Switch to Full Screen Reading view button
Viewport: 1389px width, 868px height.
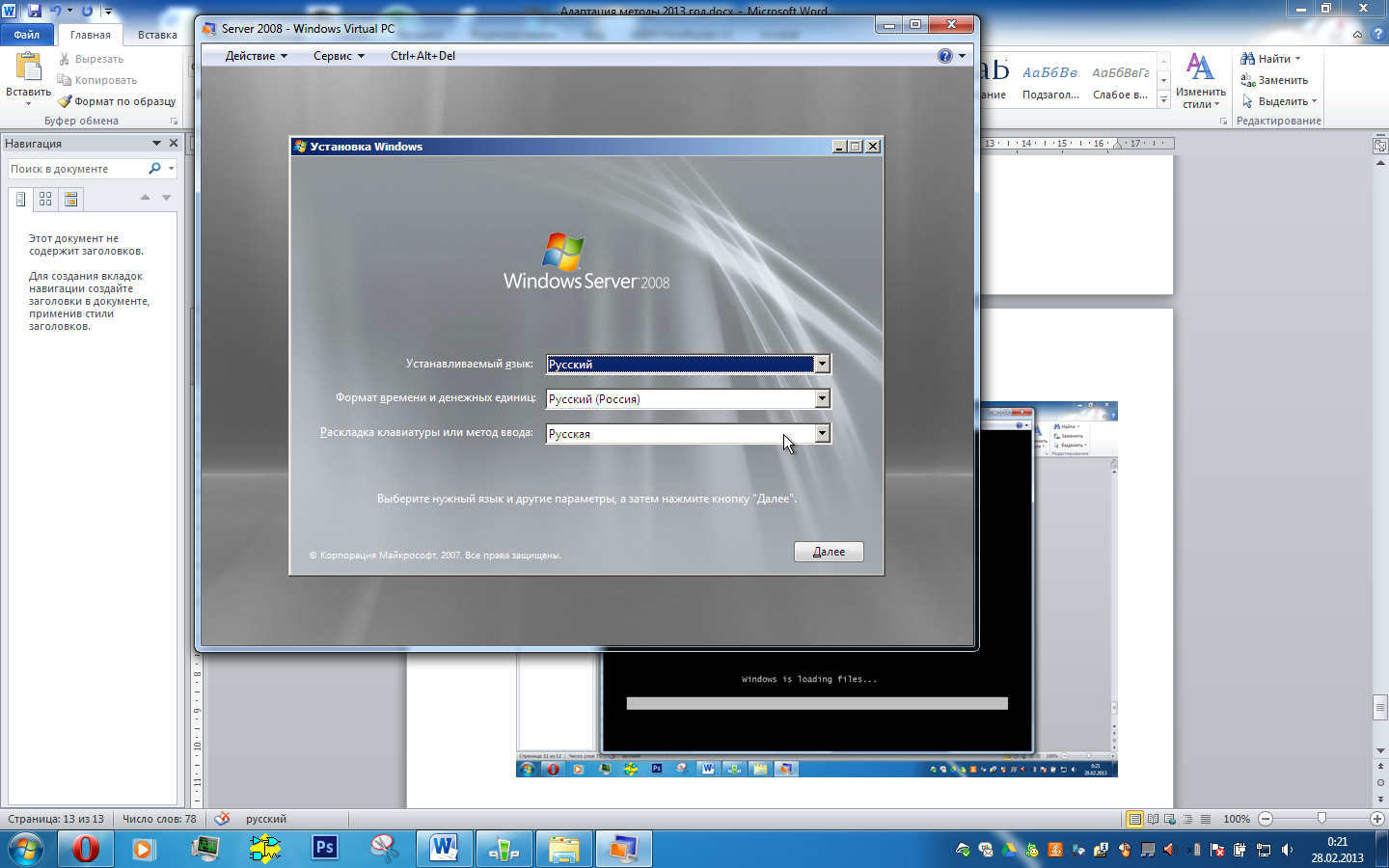pyautogui.click(x=1153, y=819)
